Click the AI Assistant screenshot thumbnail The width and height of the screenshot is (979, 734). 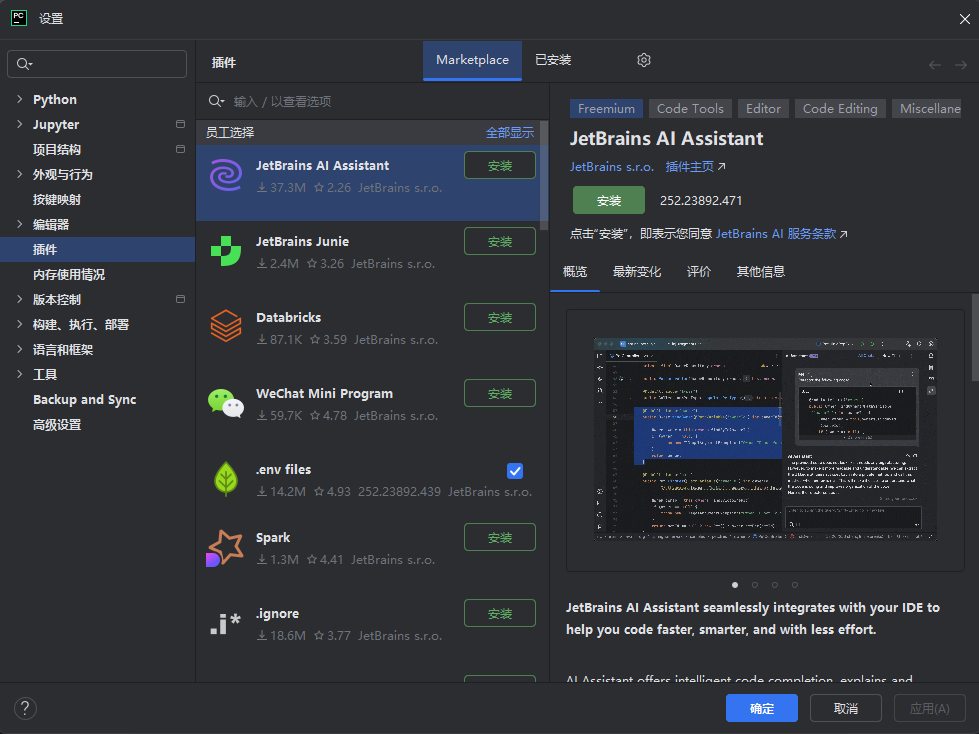tap(765, 439)
